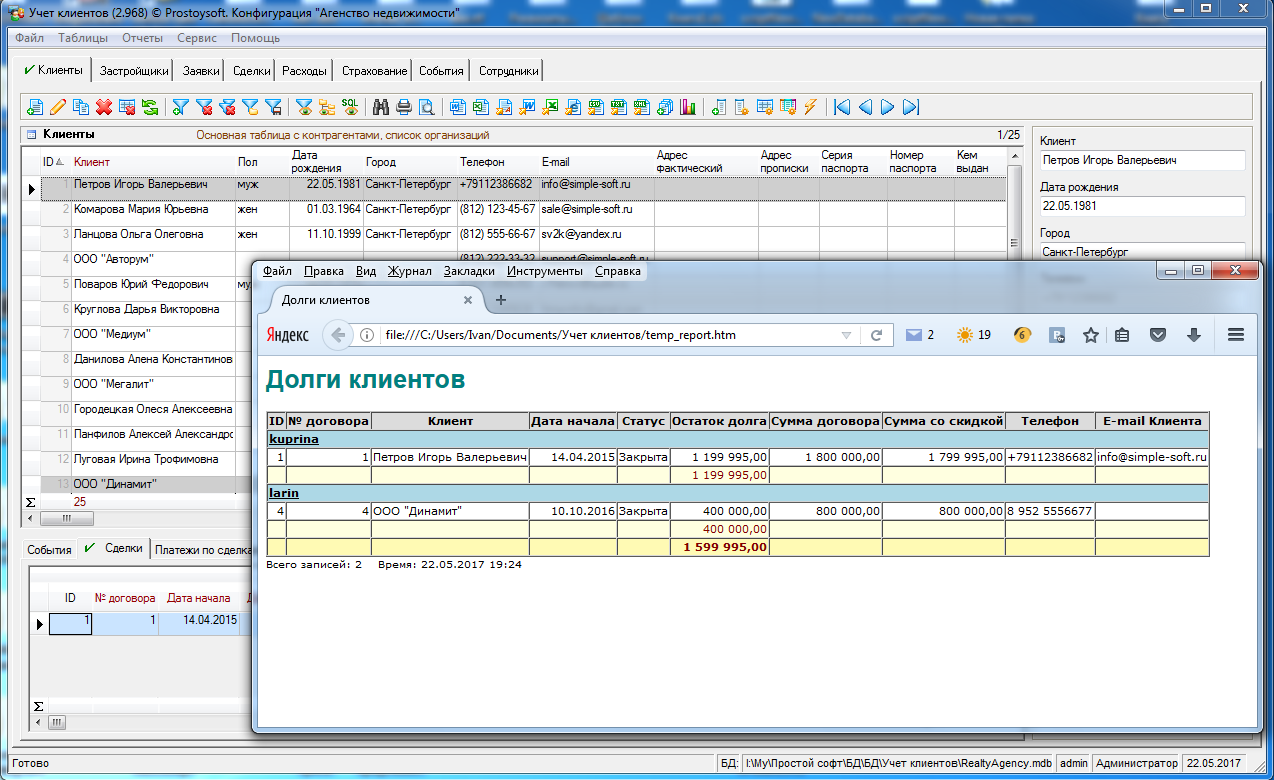Switch to the Страхование tab

(x=374, y=71)
